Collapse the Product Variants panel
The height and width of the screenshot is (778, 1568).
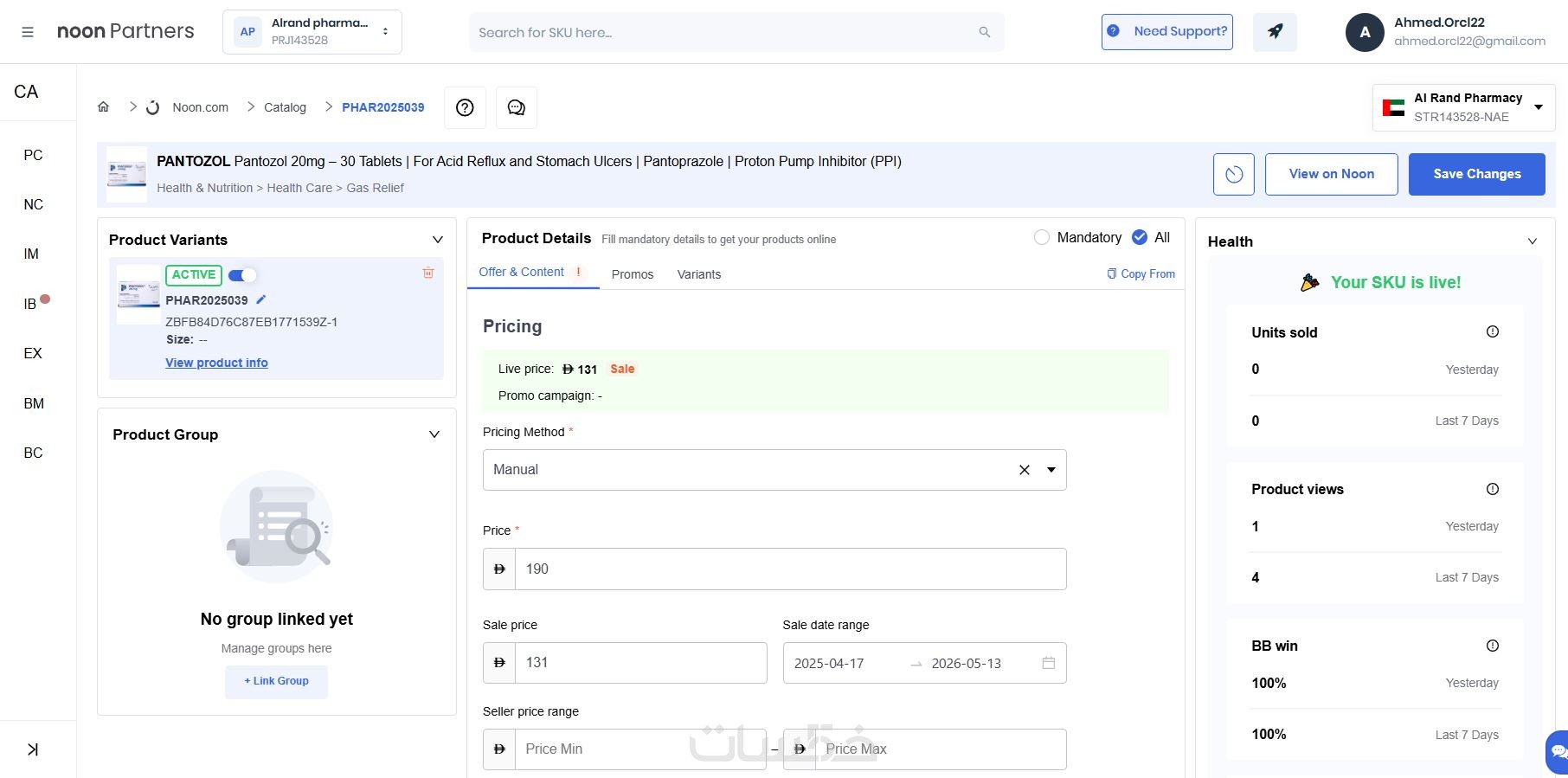coord(438,240)
